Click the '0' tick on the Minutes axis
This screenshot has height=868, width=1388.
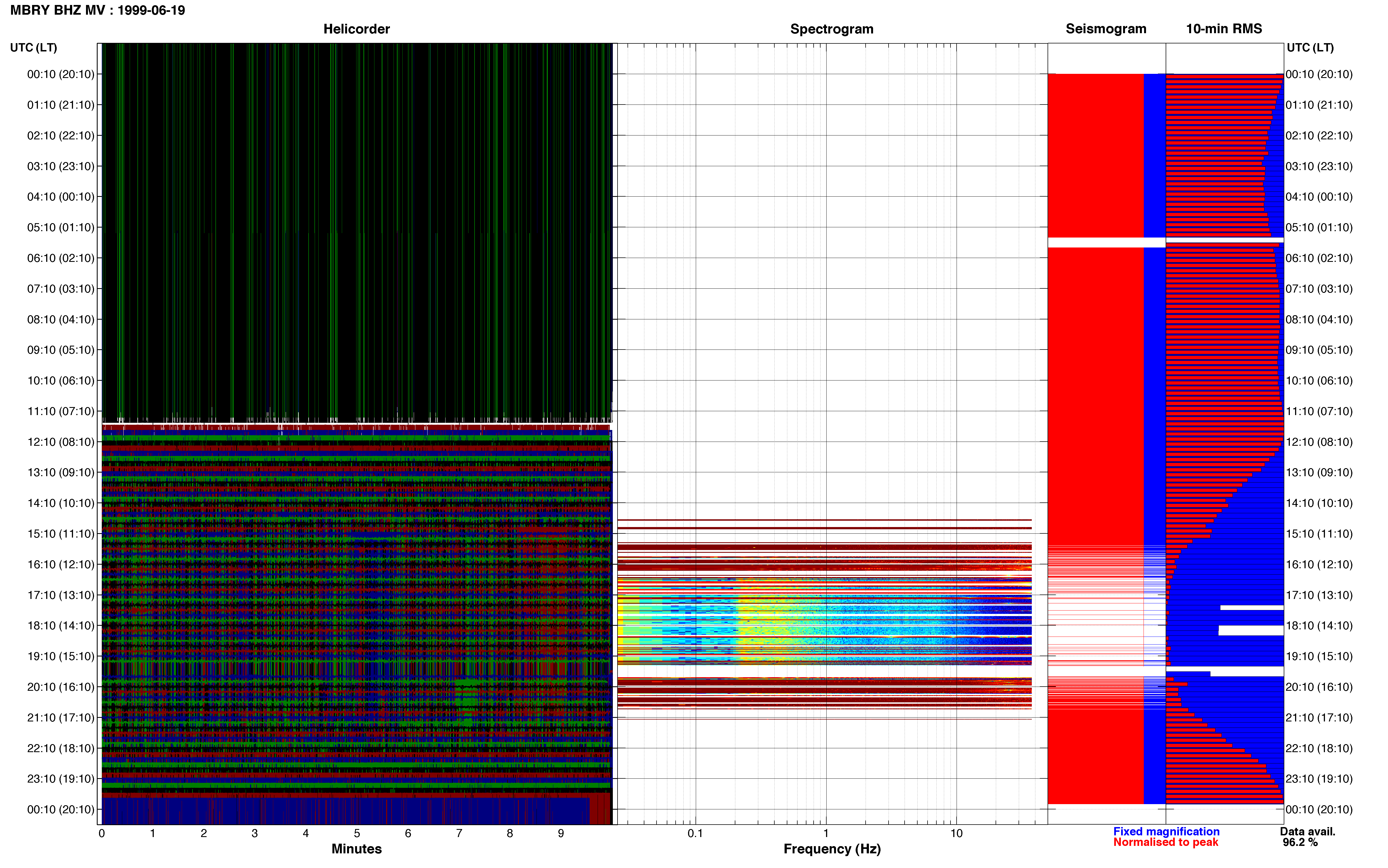click(x=101, y=833)
